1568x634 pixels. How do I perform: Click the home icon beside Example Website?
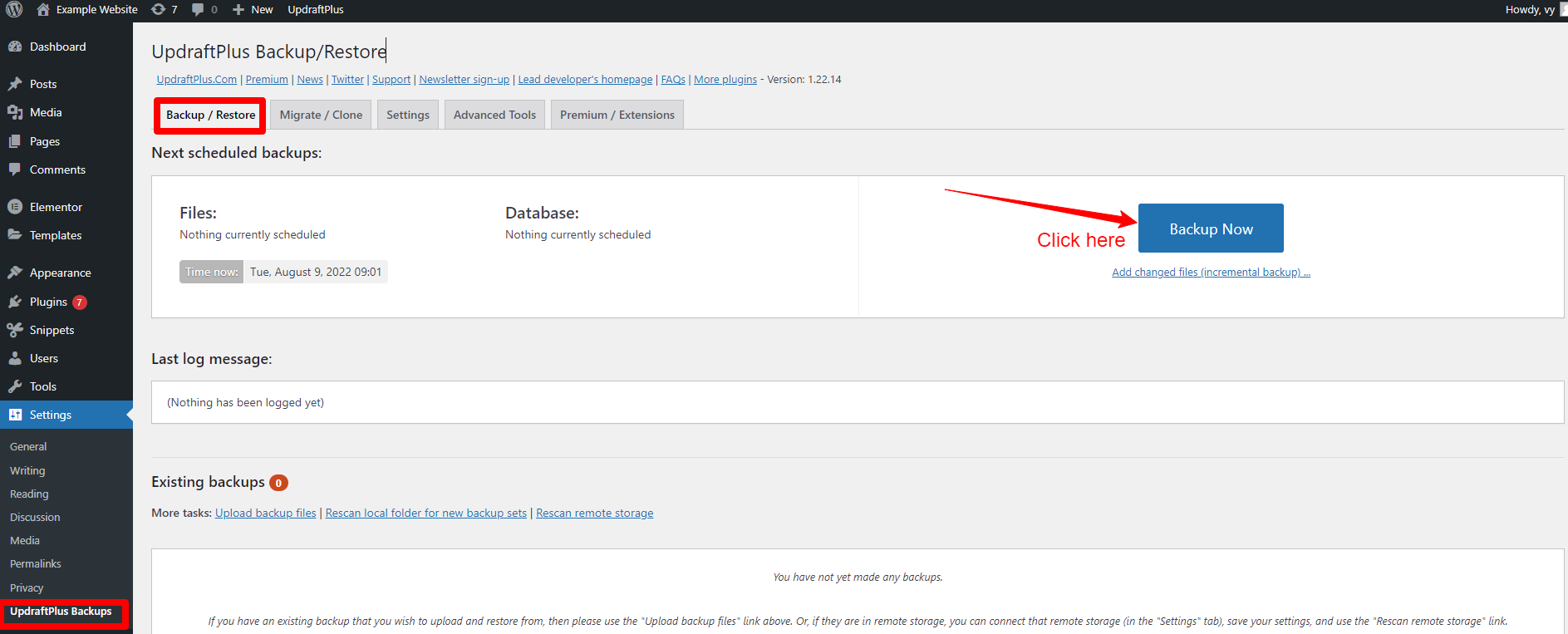(43, 9)
